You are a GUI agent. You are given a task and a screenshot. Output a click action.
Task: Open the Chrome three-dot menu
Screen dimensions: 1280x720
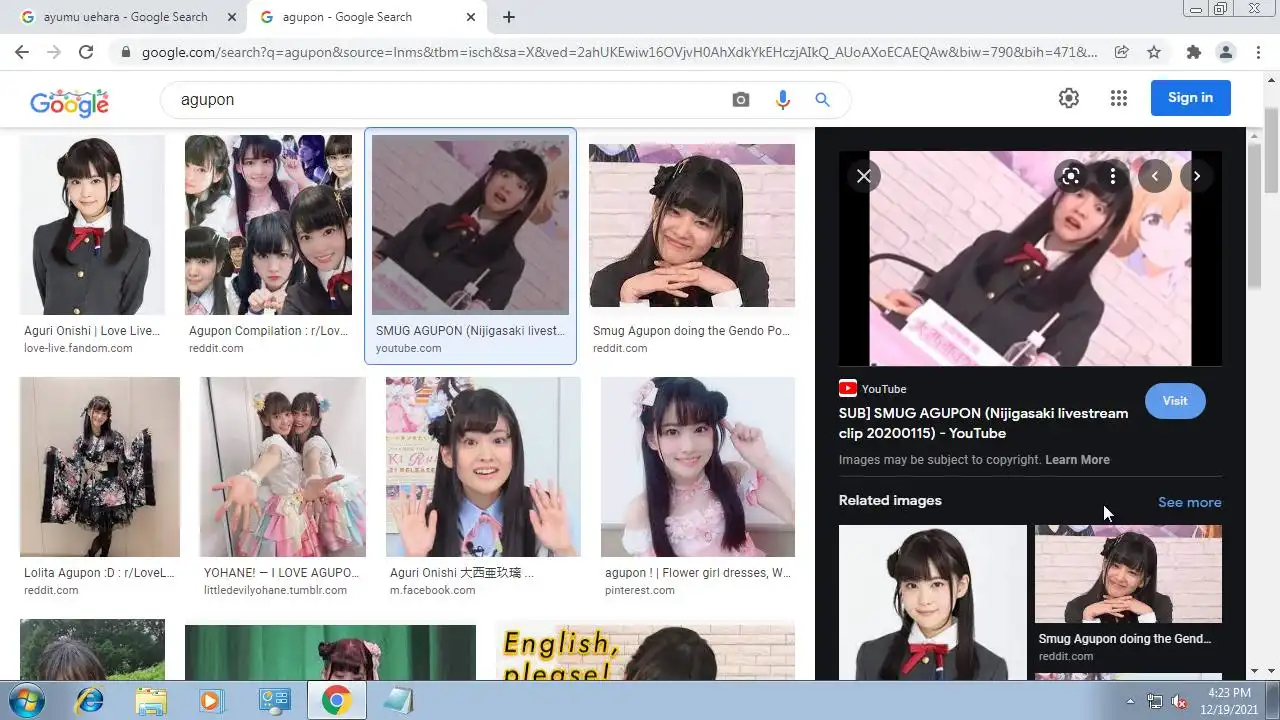1258,52
